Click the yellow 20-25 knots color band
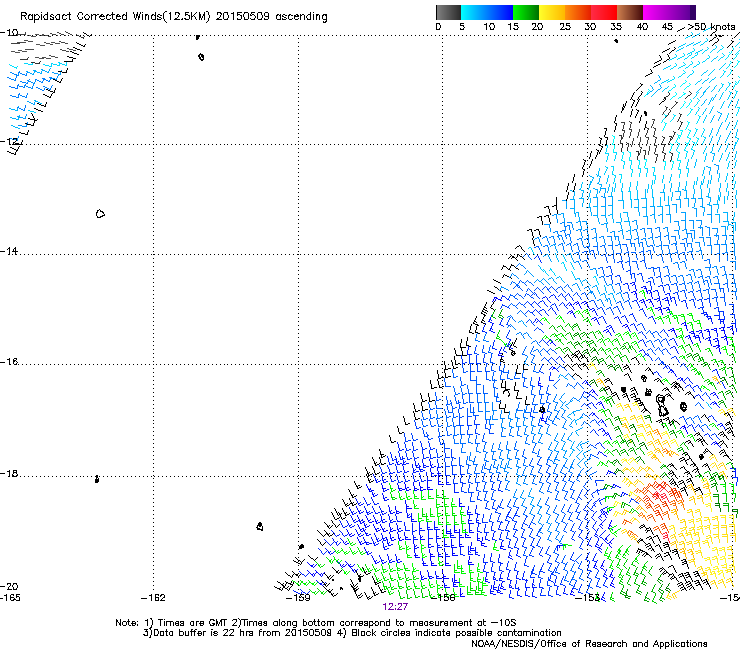 tap(552, 12)
